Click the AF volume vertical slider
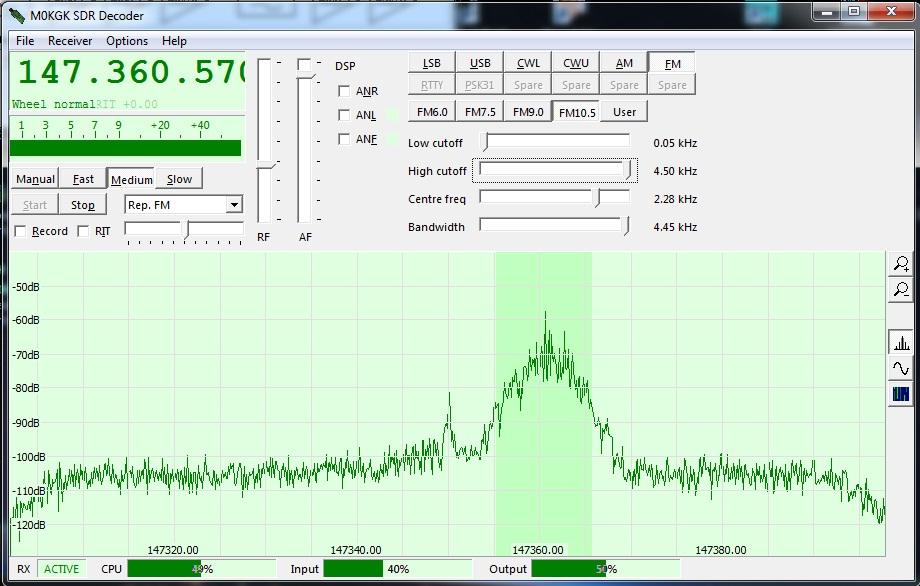 click(304, 148)
